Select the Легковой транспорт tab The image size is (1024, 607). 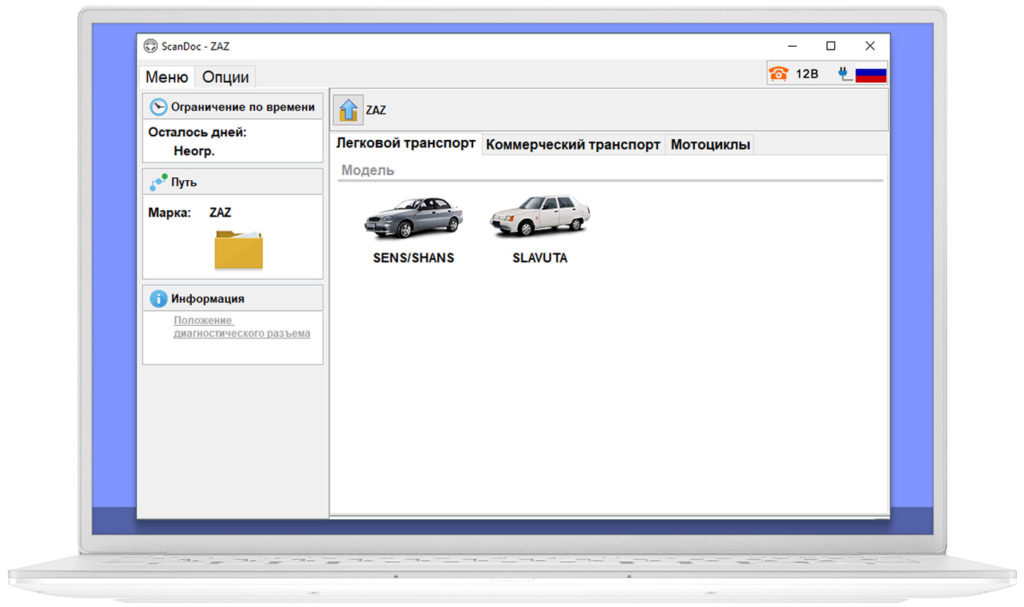pos(406,143)
